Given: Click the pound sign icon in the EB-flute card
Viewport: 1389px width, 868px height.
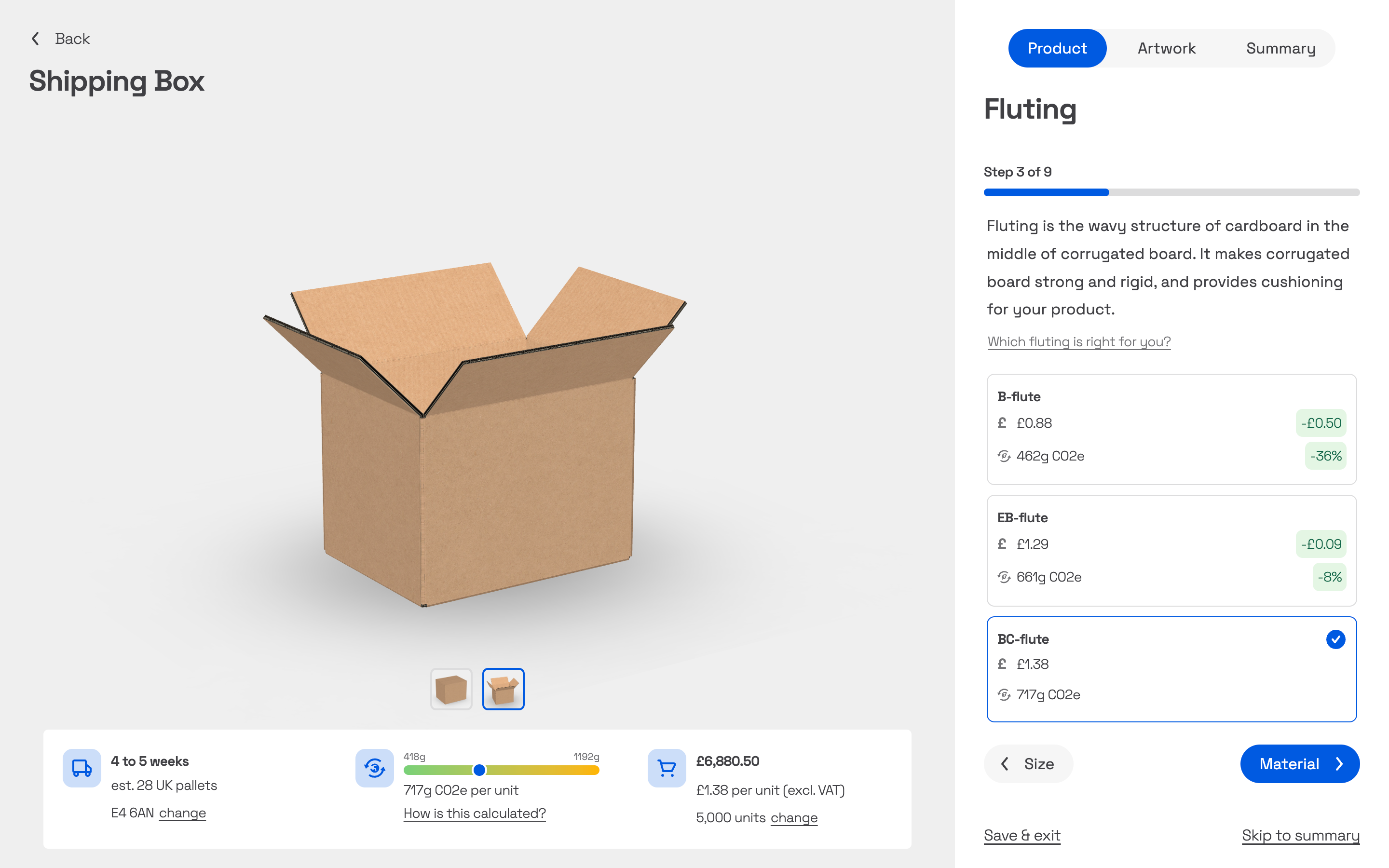Looking at the screenshot, I should click(1002, 543).
